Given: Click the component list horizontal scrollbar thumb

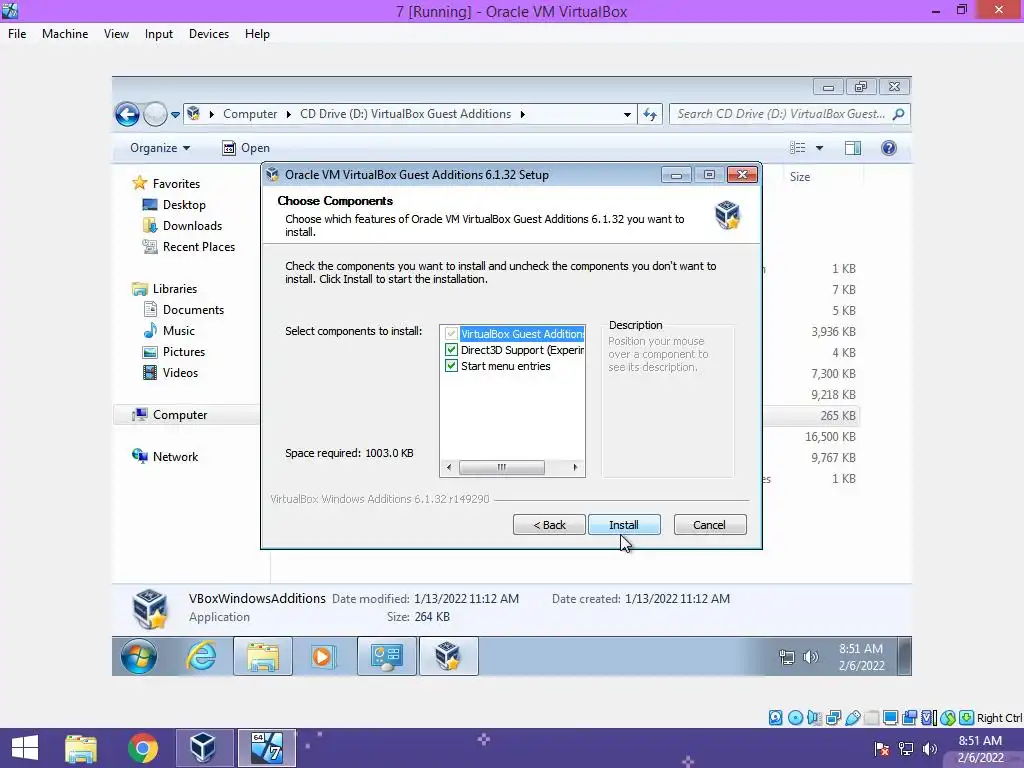Looking at the screenshot, I should click(x=502, y=467).
